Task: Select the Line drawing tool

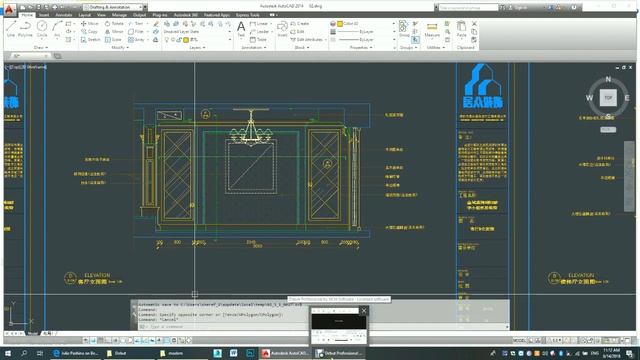Action: (11, 29)
